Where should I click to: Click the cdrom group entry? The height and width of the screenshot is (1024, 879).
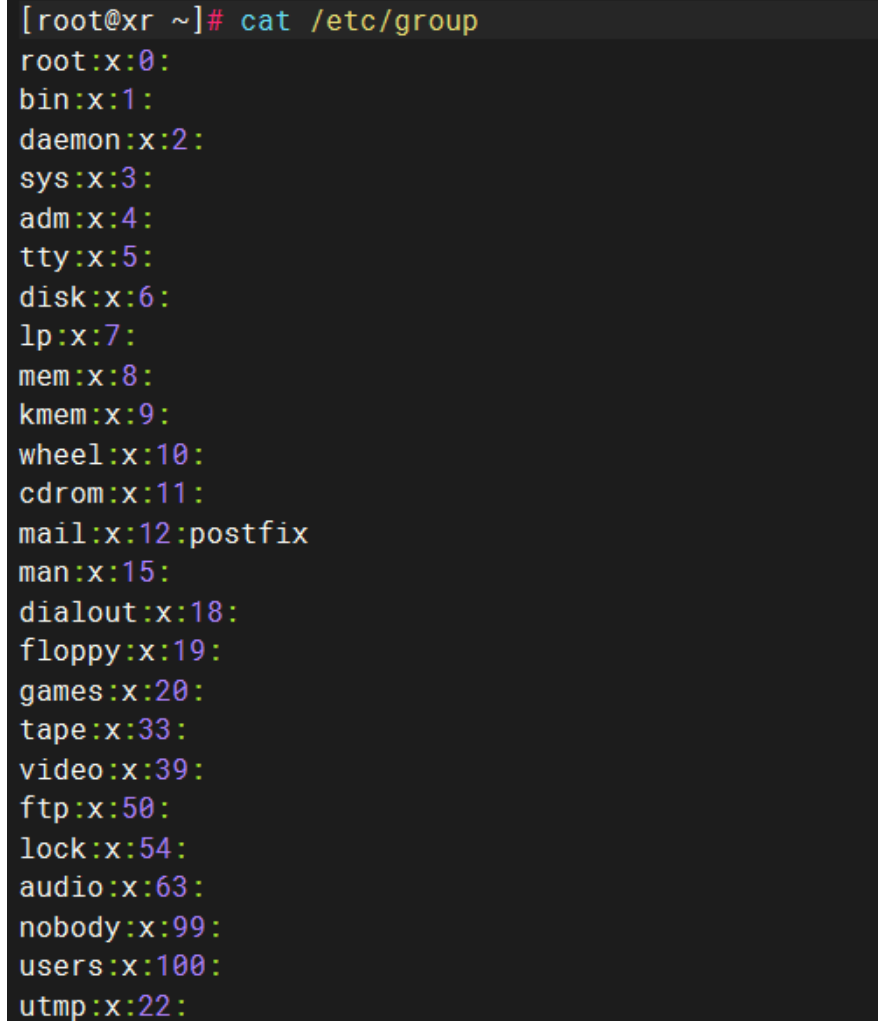click(x=112, y=495)
